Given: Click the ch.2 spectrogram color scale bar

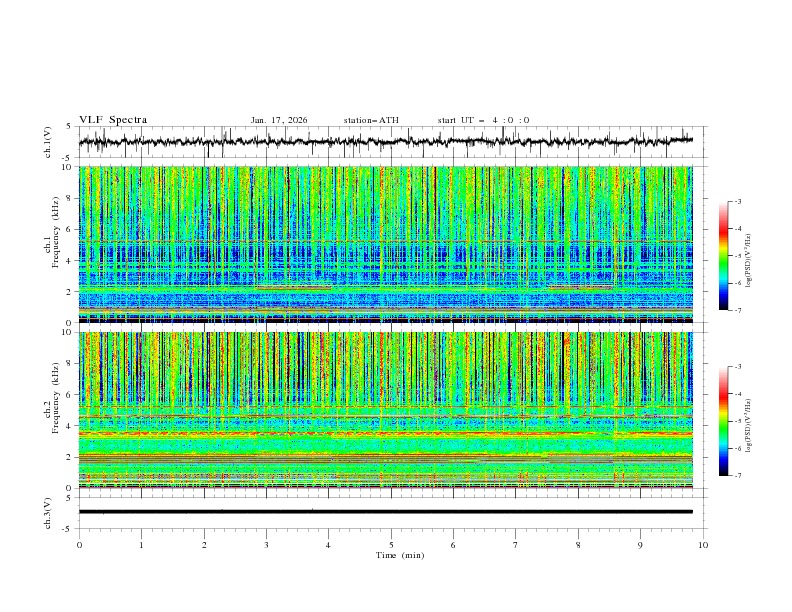Looking at the screenshot, I should (724, 421).
